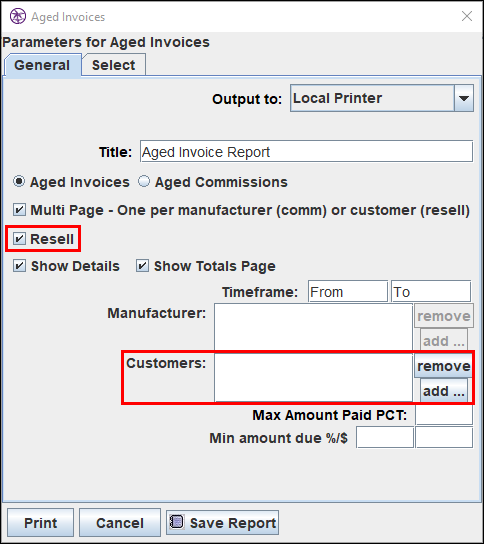Enable the Aged Commissions radio button
This screenshot has height=544, width=484.
pyautogui.click(x=144, y=181)
